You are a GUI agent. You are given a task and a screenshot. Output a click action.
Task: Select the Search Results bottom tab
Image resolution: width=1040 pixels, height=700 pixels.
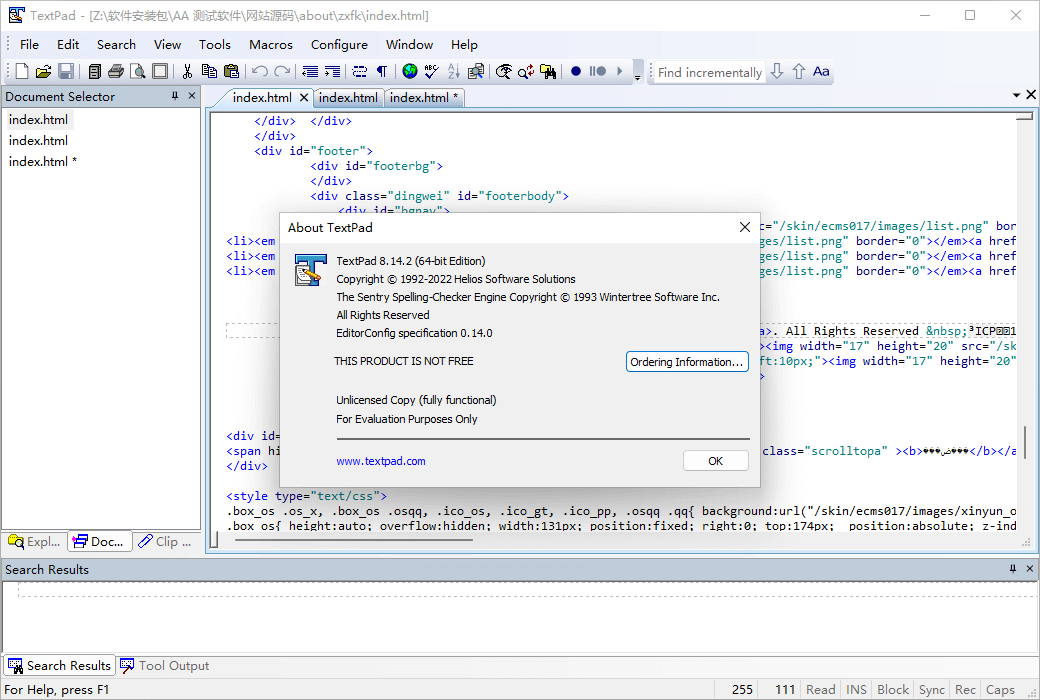pyautogui.click(x=60, y=665)
